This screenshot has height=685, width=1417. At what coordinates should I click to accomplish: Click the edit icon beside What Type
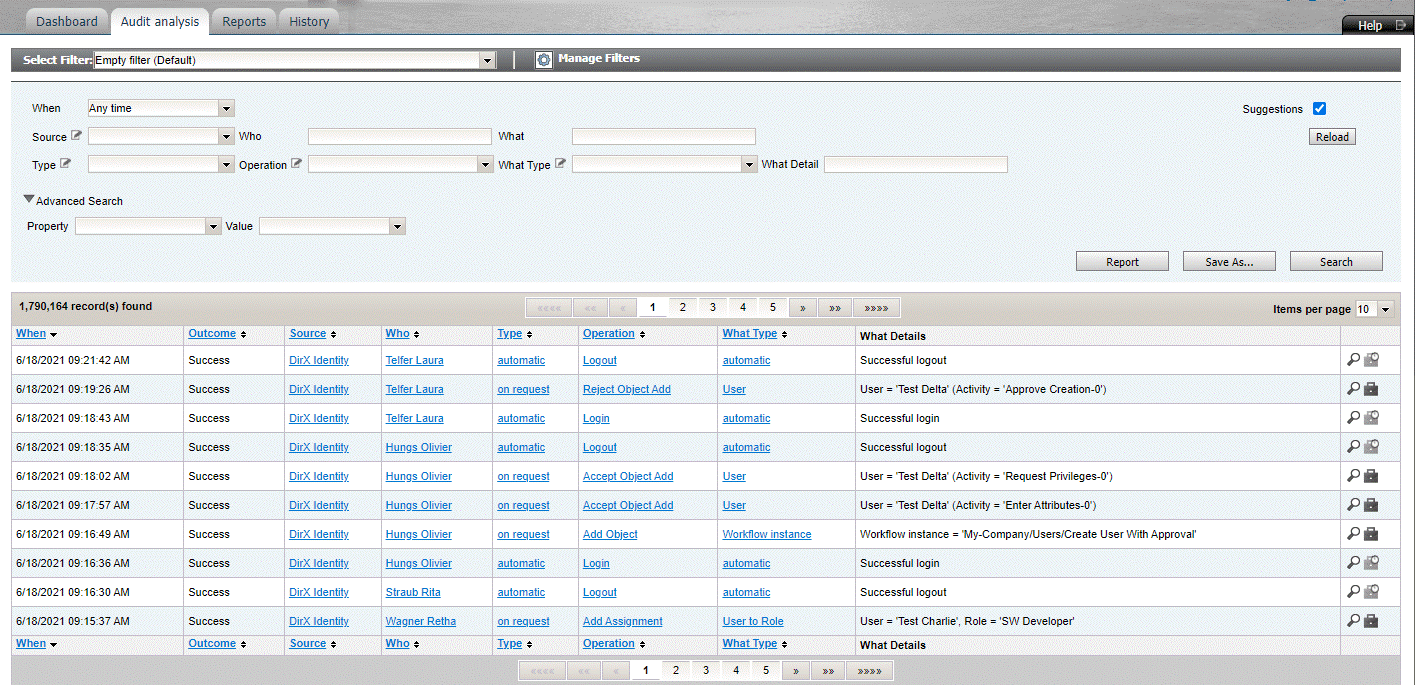(x=560, y=164)
